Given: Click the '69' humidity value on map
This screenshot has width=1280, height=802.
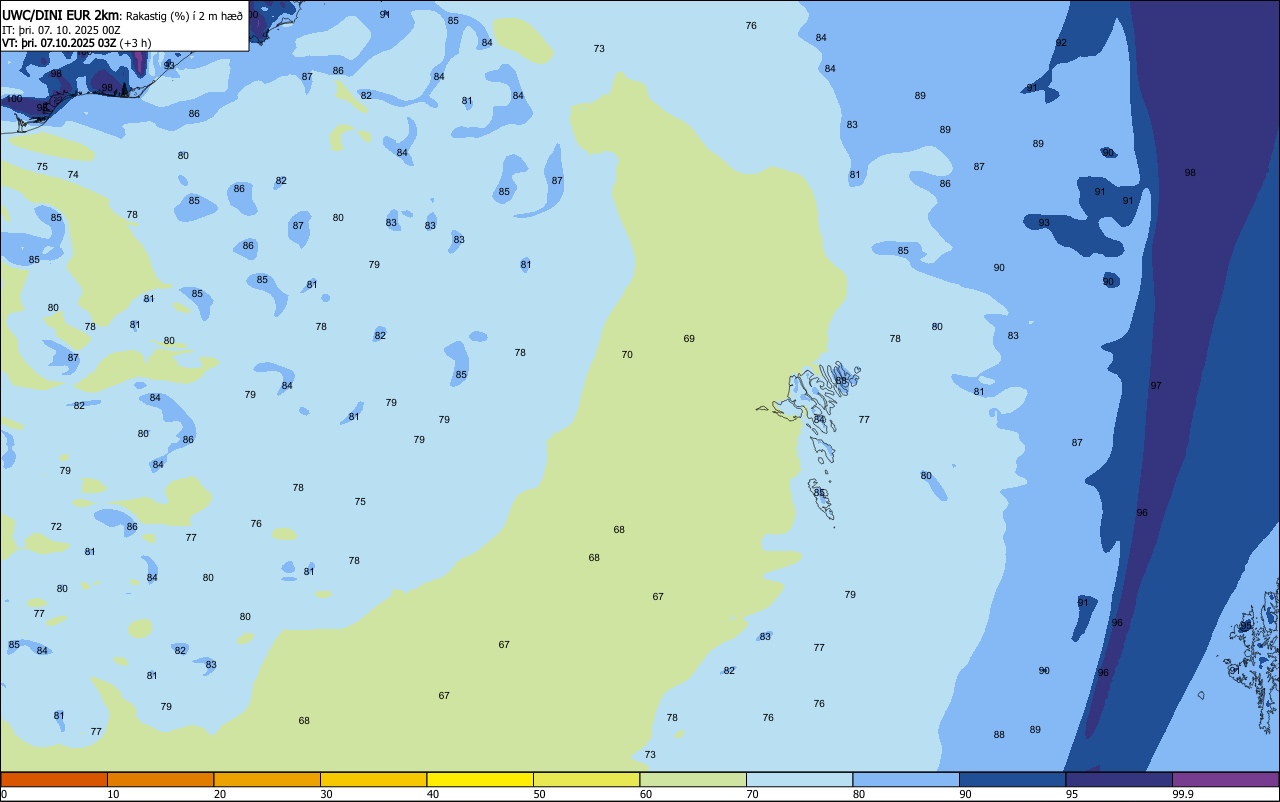Looking at the screenshot, I should tap(689, 339).
